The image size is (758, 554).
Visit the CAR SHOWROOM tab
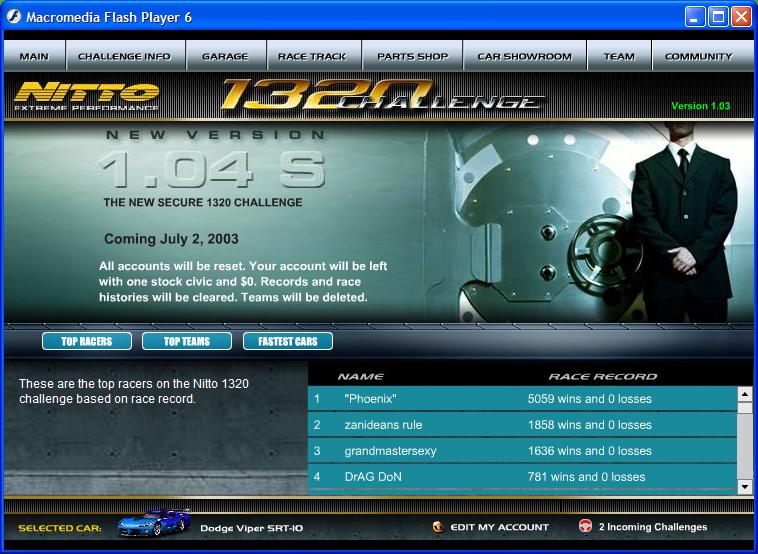click(525, 56)
